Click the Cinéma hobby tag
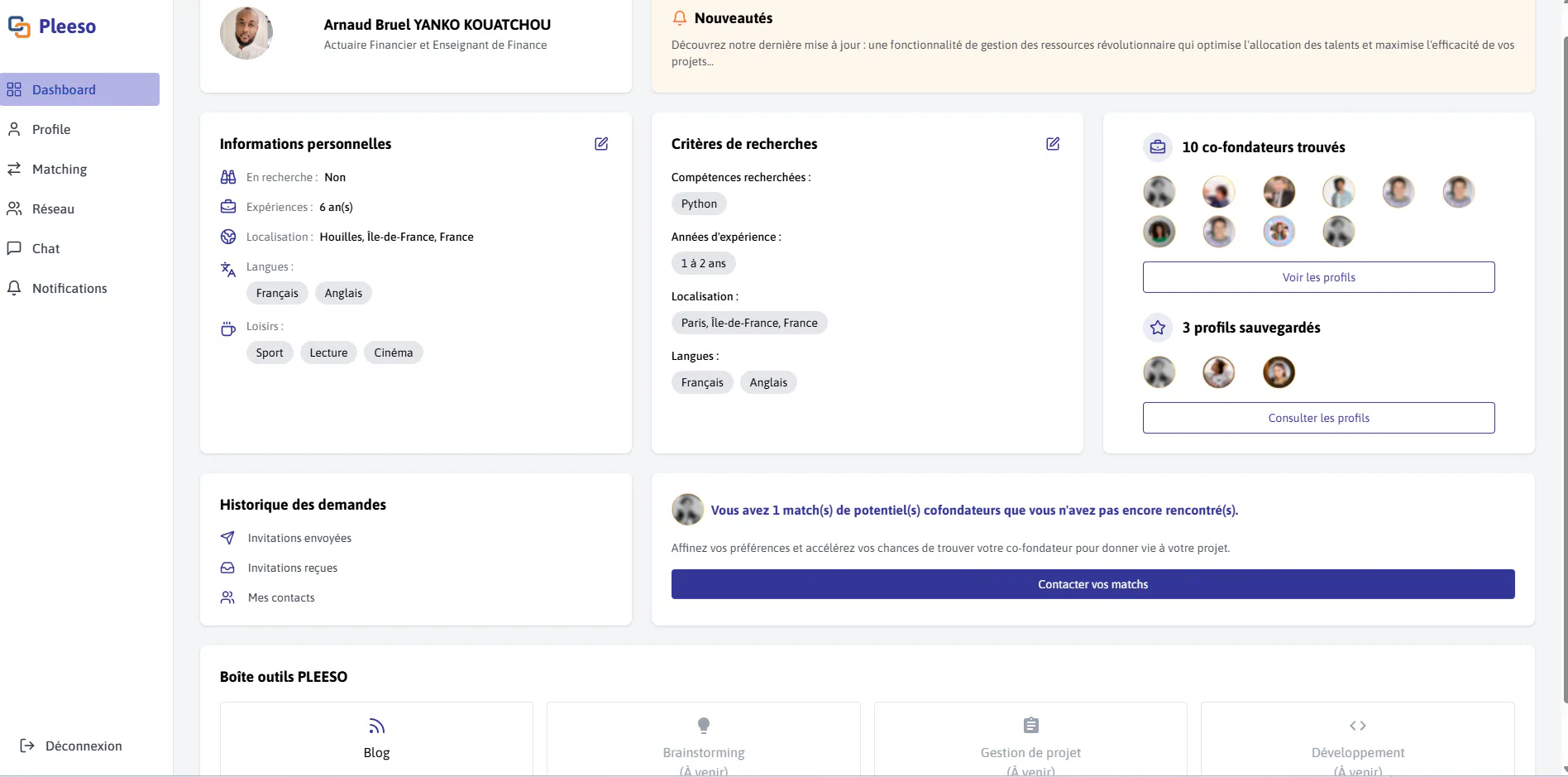Screen dimensions: 1568x777 [394, 353]
